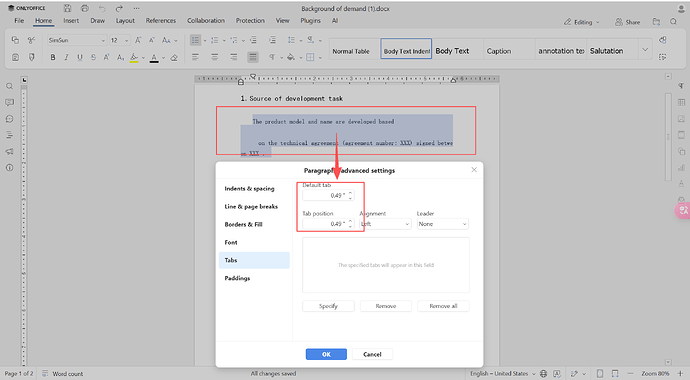690x380 pixels.
Task: Click OK button in dialog
Action: tap(326, 354)
